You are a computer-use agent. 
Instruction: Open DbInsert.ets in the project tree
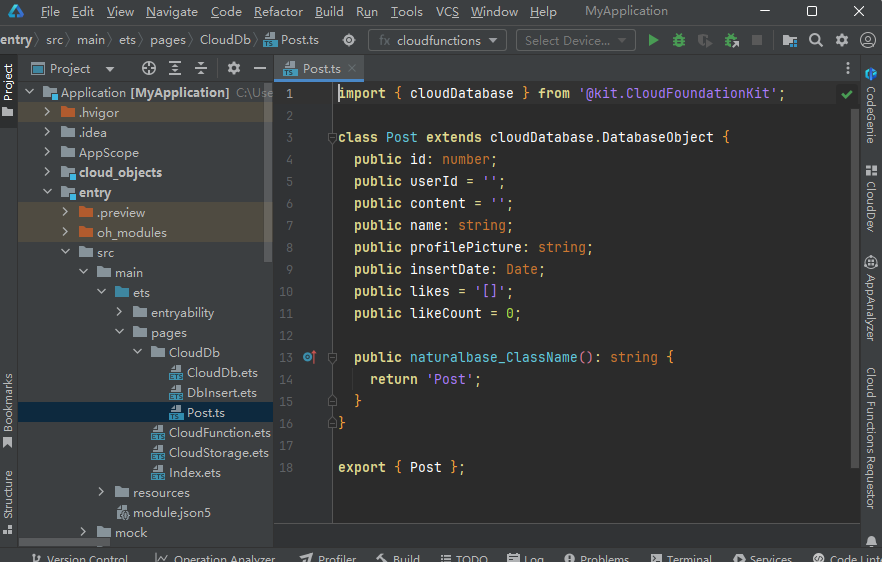221,392
